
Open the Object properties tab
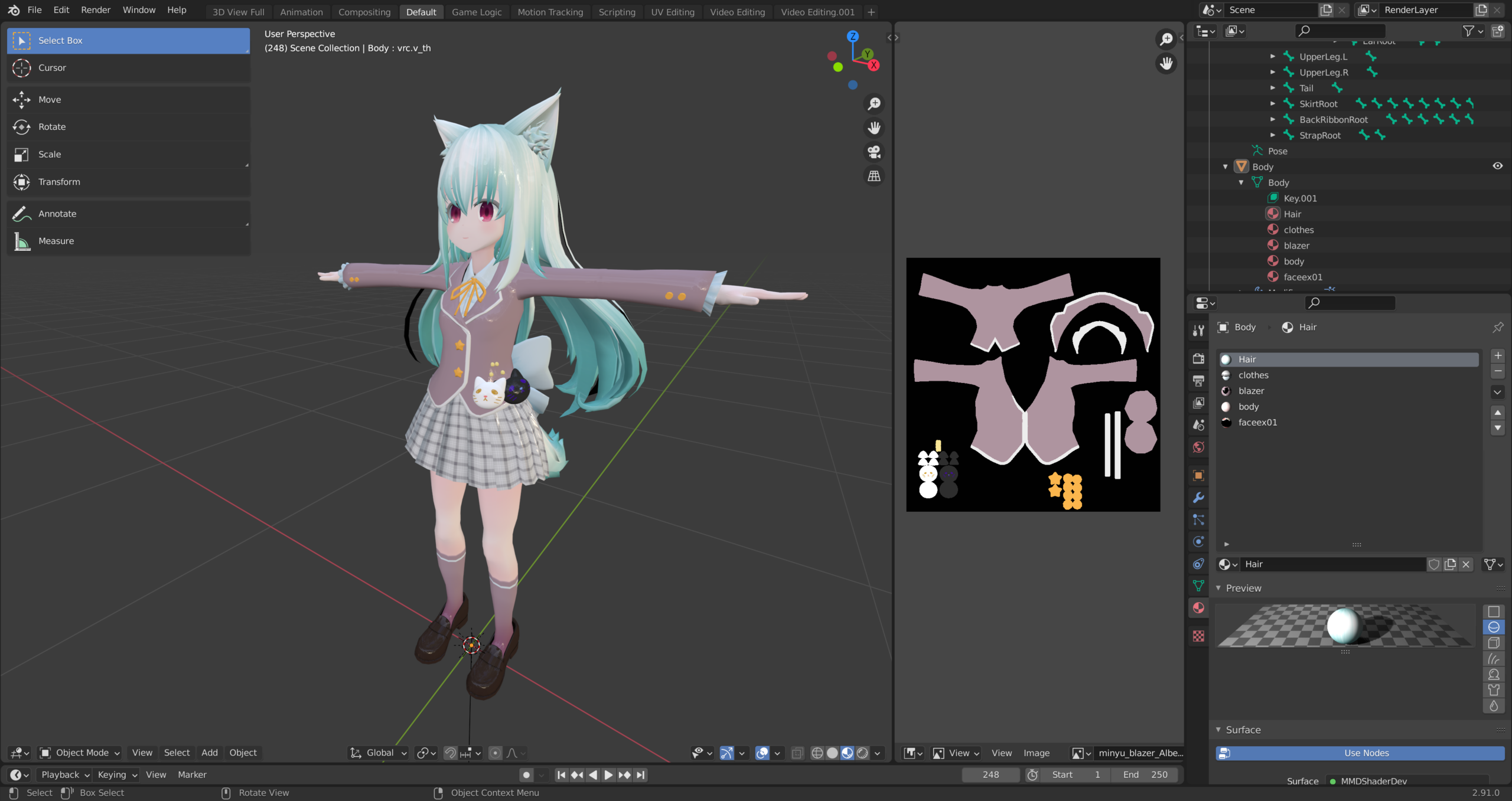click(1198, 475)
